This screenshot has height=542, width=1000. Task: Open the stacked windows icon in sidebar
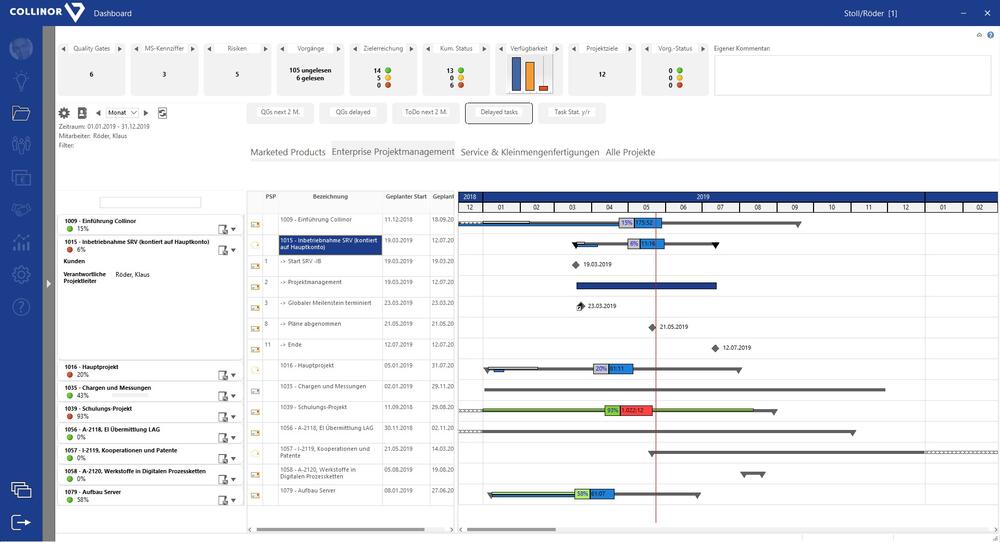21,489
